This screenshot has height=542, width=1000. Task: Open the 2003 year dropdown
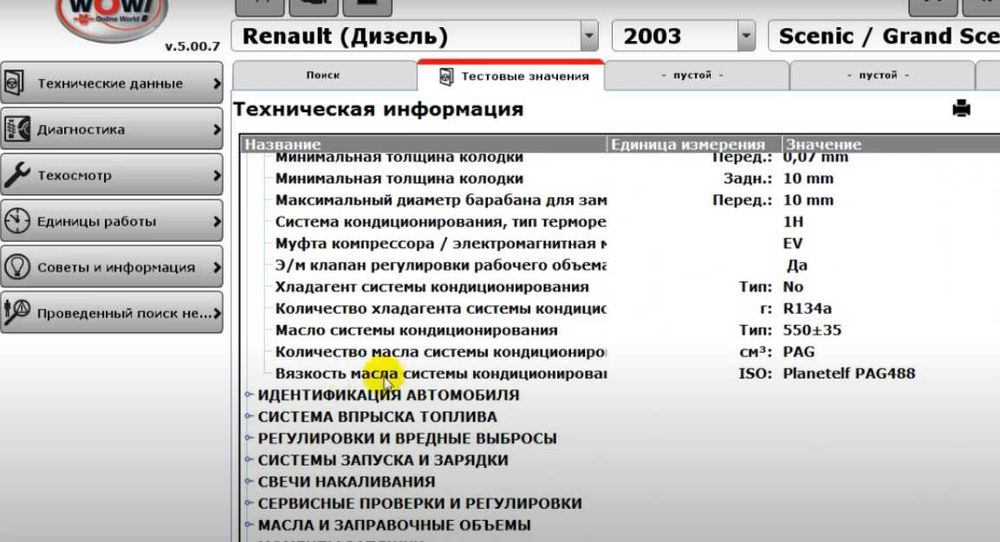click(746, 36)
